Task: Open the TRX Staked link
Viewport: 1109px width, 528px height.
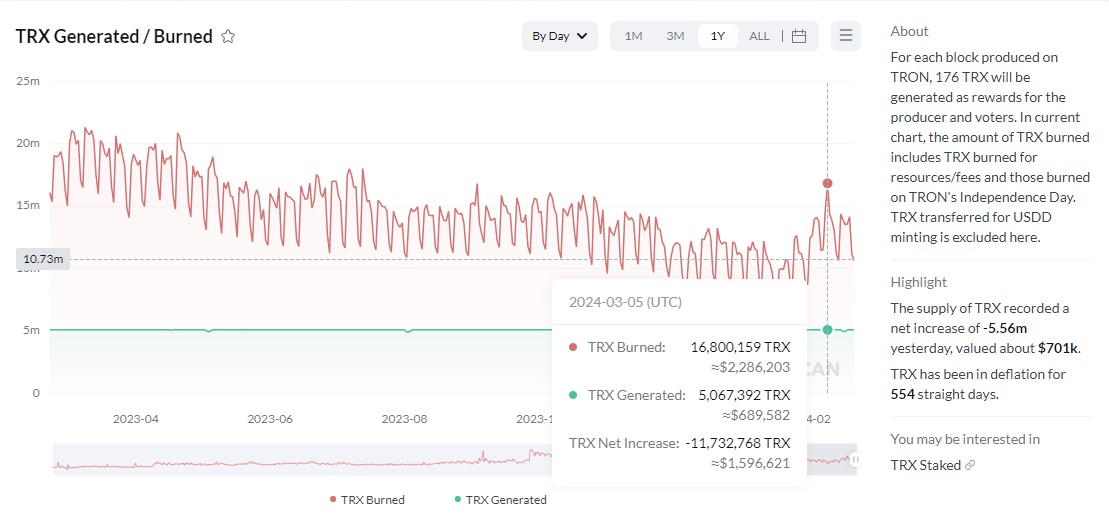Action: (925, 465)
